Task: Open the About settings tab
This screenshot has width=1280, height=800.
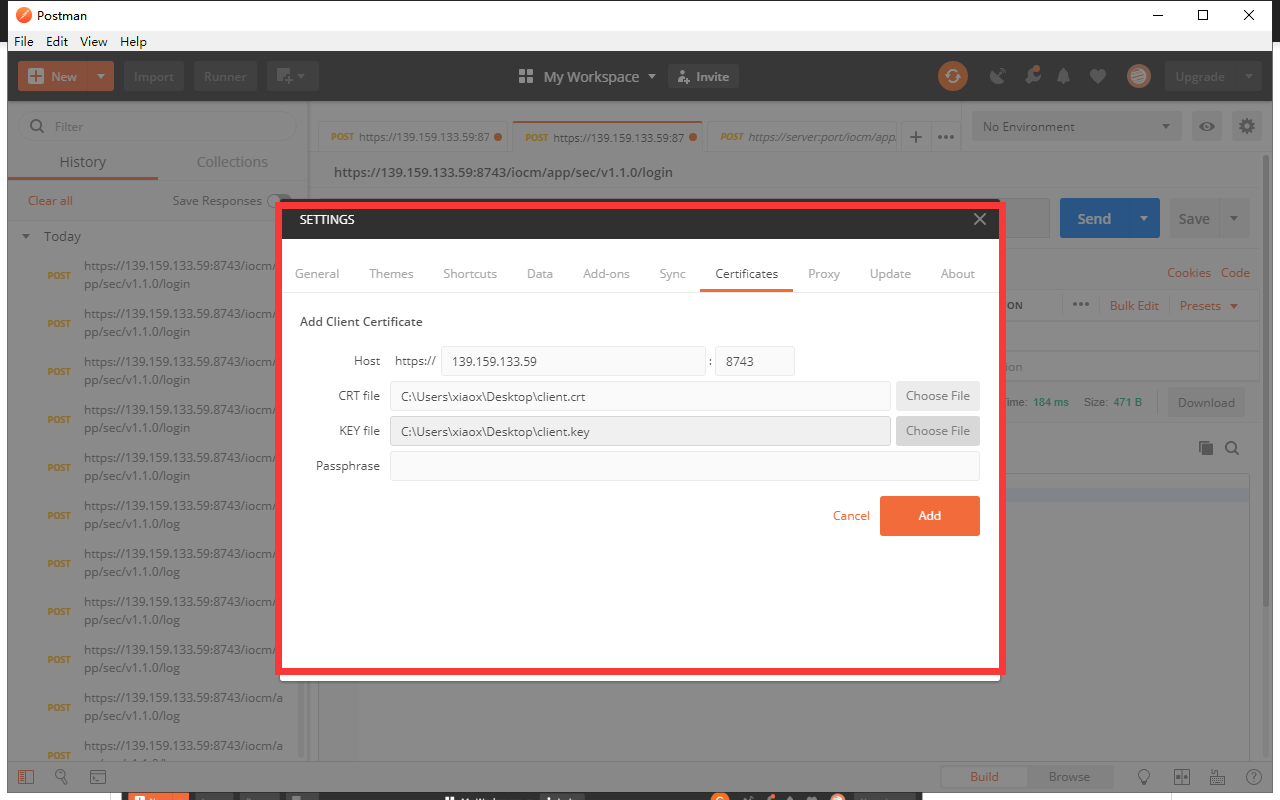Action: point(958,274)
